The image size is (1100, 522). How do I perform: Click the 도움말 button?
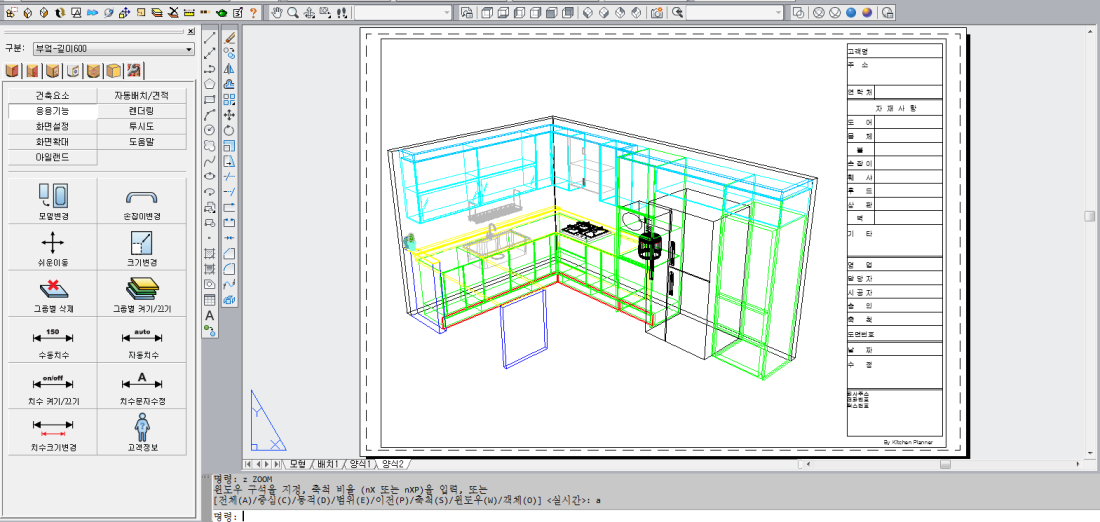pyautogui.click(x=142, y=142)
